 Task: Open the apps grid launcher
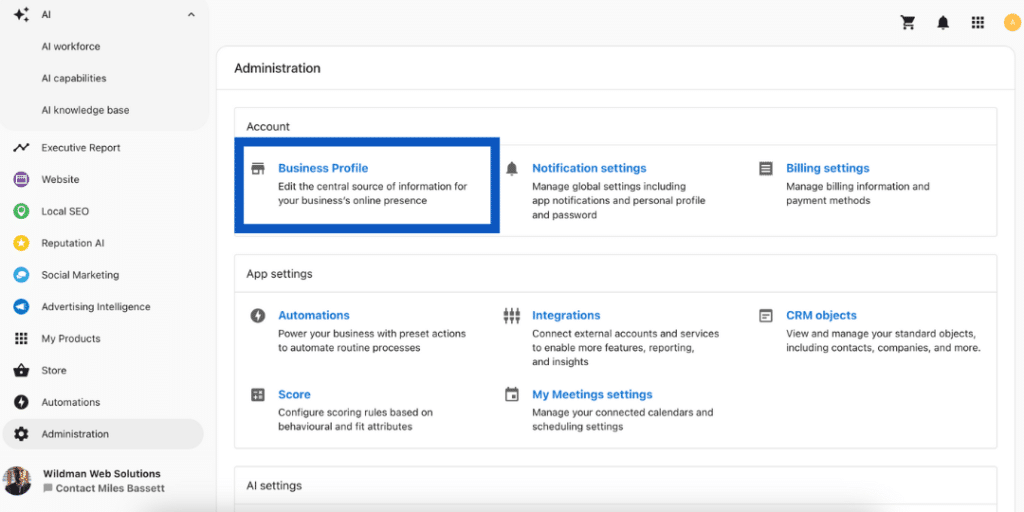pyautogui.click(x=978, y=23)
